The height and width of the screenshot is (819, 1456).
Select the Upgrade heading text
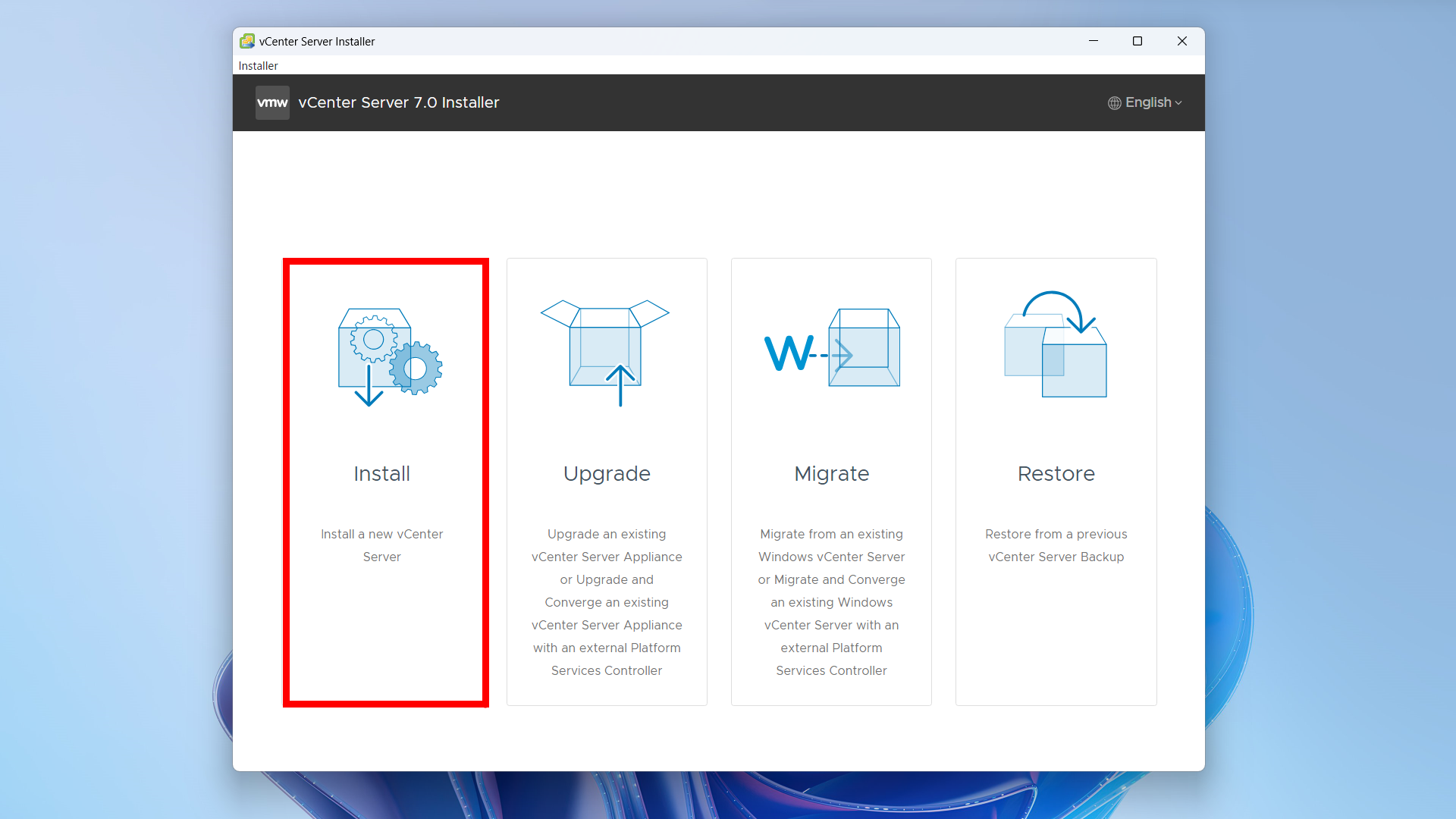click(607, 473)
